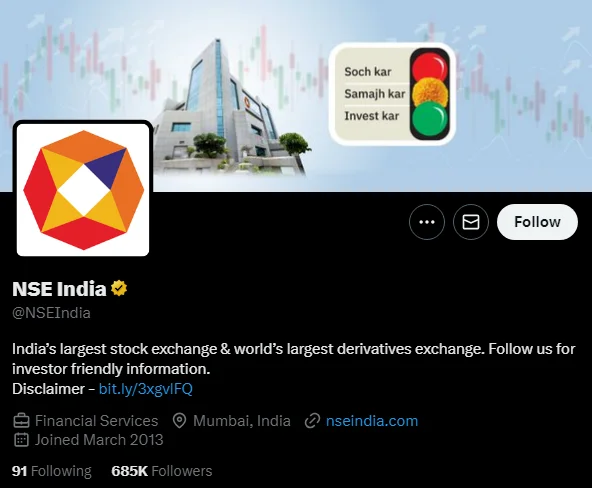
Task: Open the three-dot more options menu
Action: (x=427, y=222)
